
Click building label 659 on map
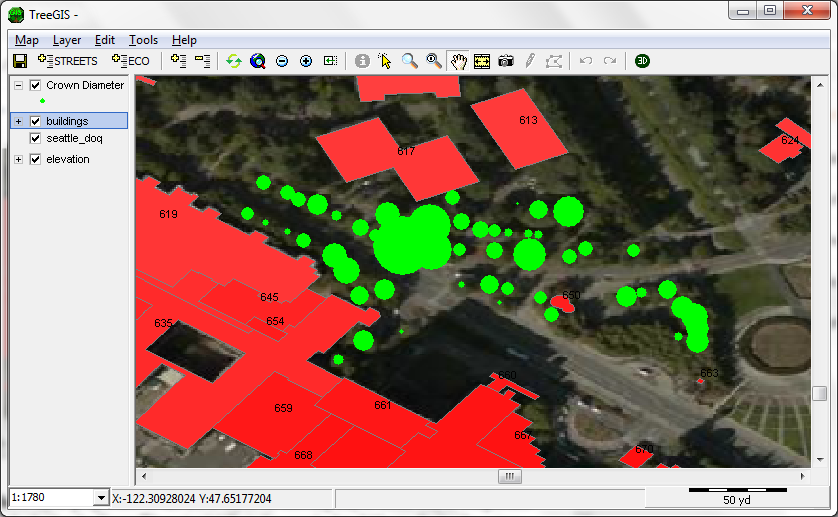tap(283, 408)
